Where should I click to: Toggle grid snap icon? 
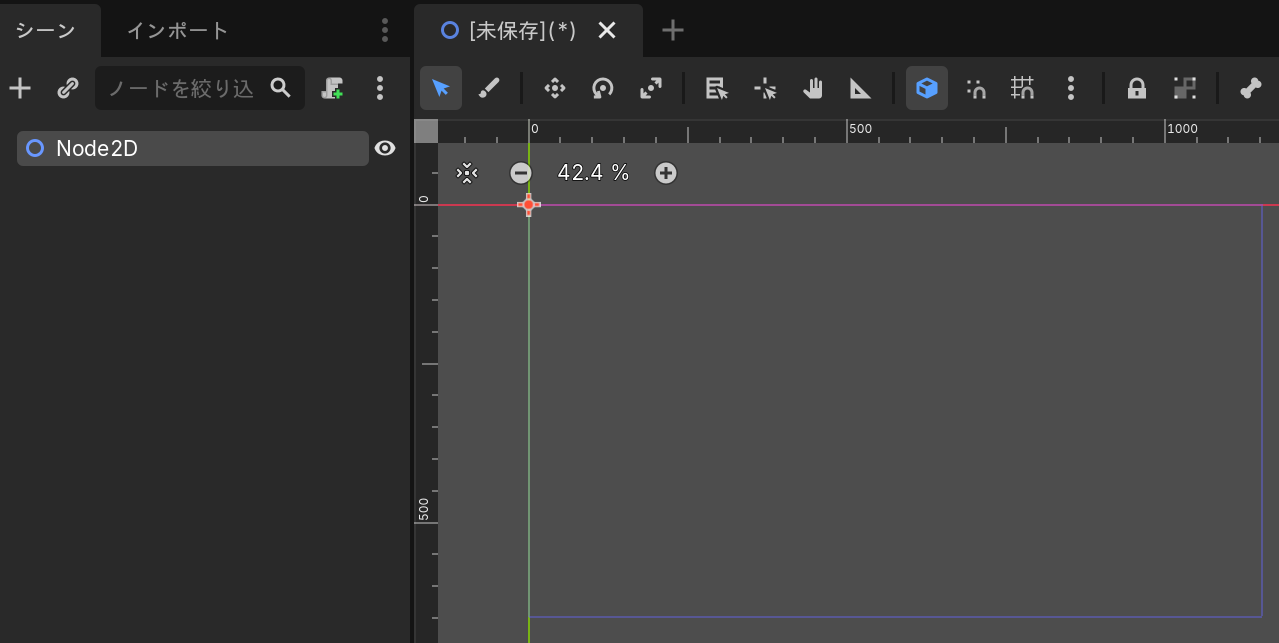(1022, 88)
